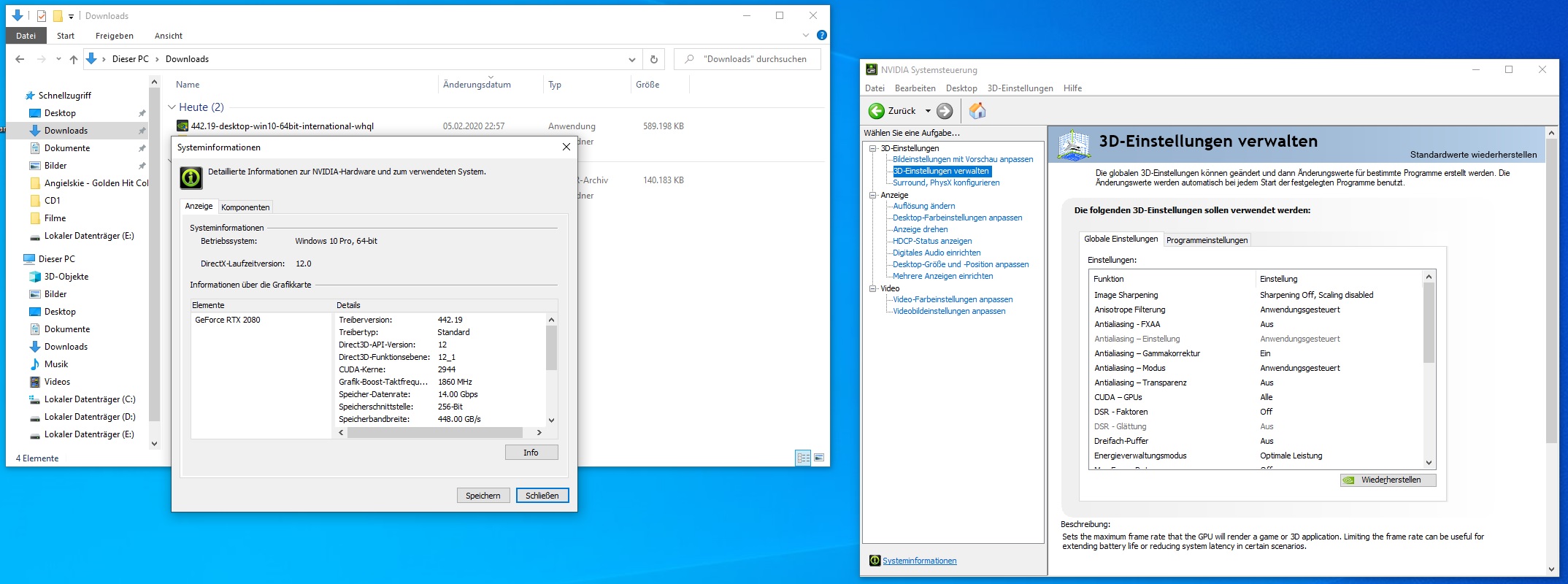This screenshot has height=584, width=1568.
Task: Open the Freigeben ribbon tab
Action: [115, 36]
